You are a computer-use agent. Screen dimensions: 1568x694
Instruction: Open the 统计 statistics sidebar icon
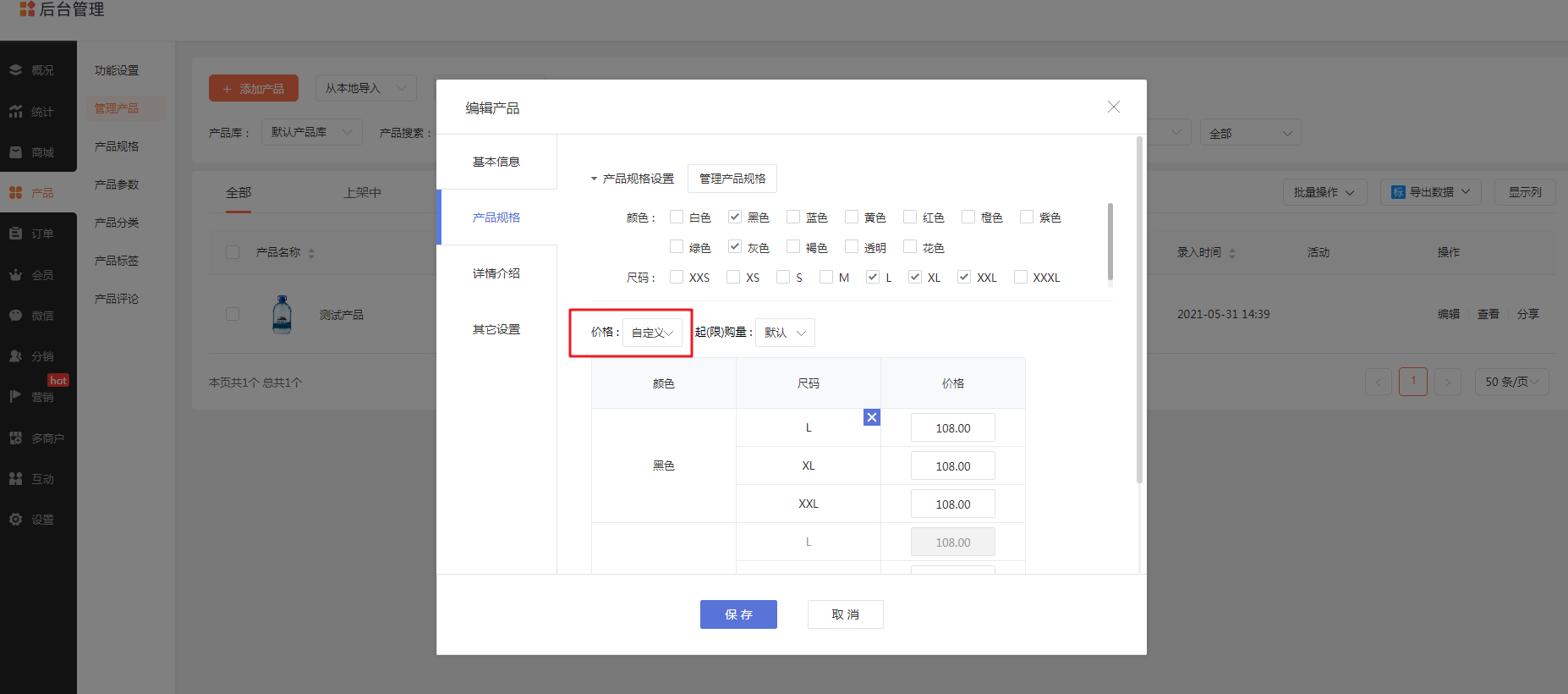[16, 111]
